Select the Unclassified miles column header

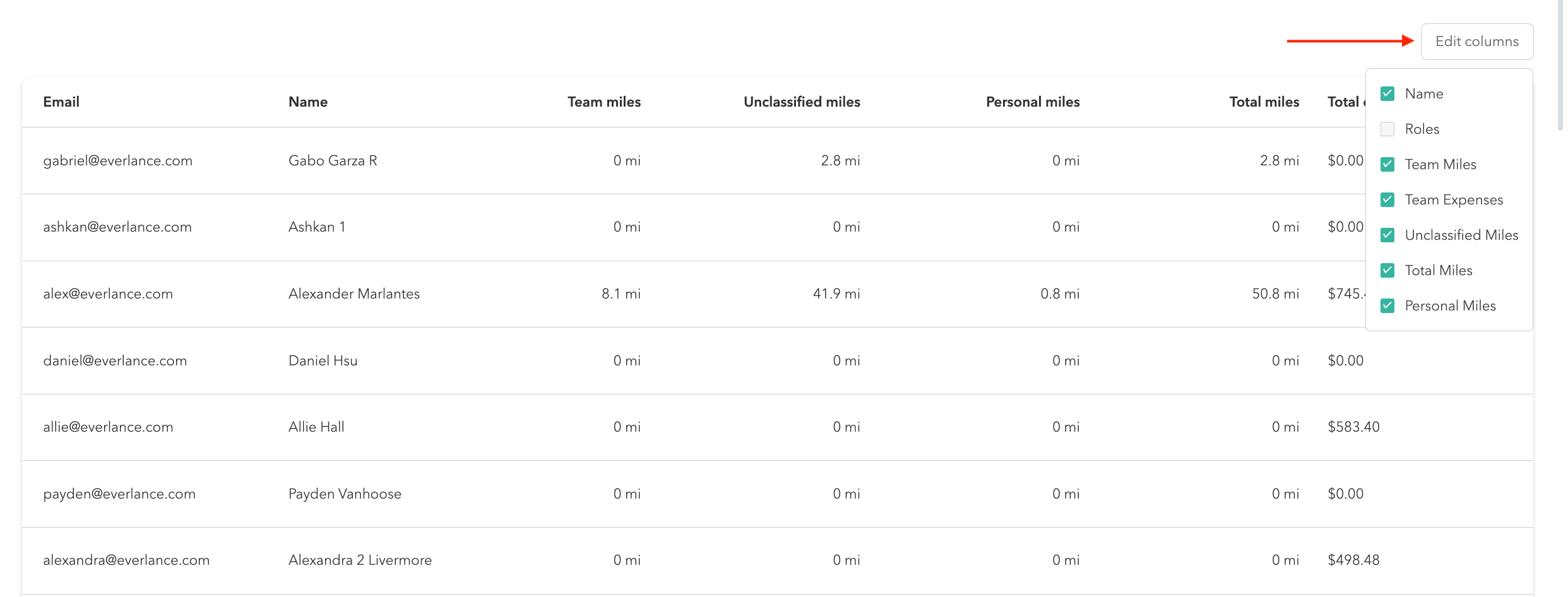coord(802,102)
